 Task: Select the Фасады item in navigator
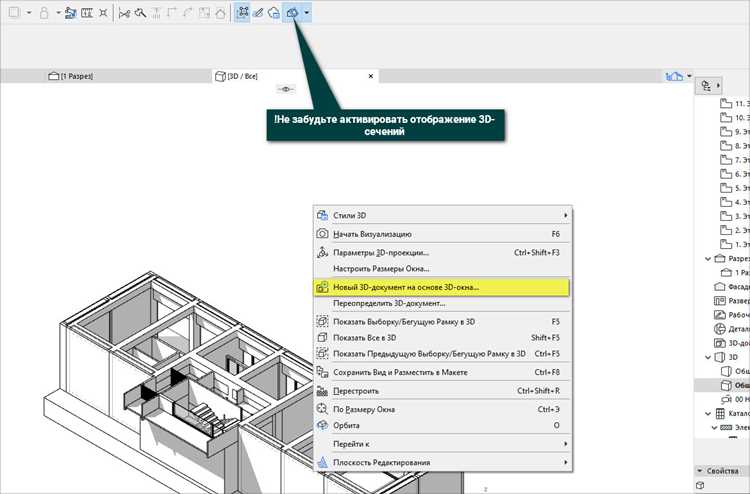[x=731, y=287]
